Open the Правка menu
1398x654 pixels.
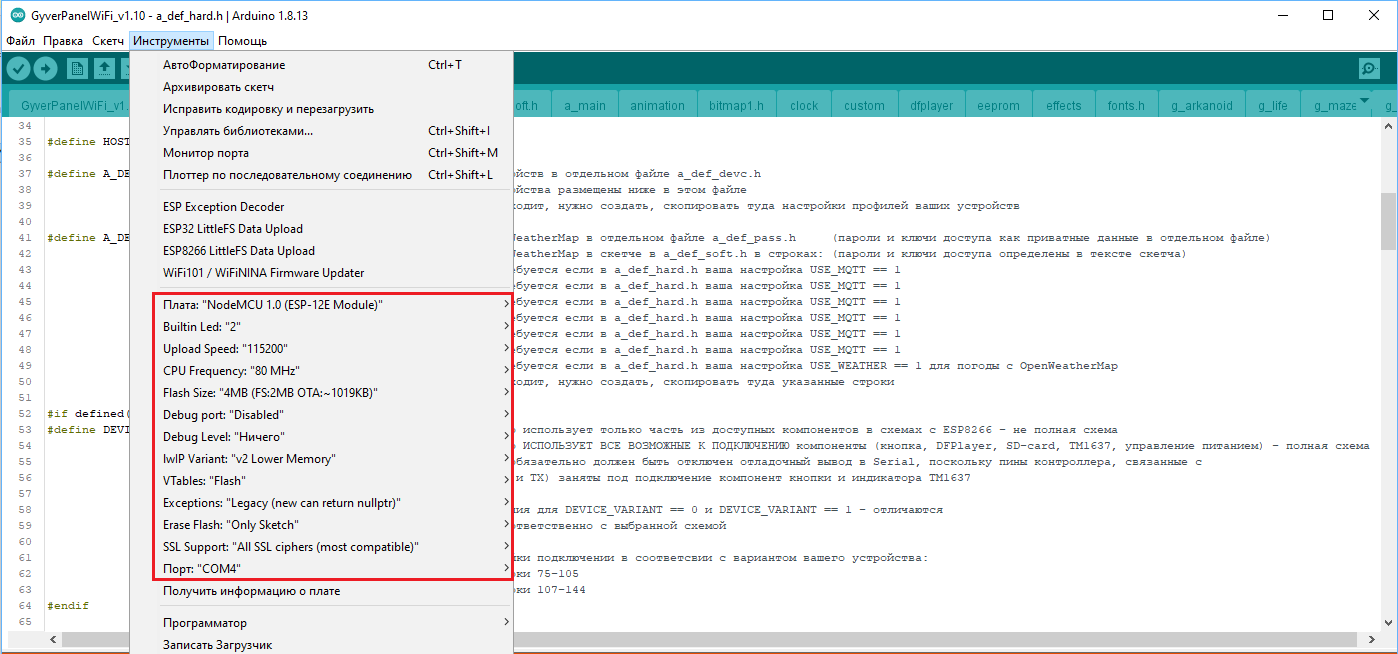coord(63,41)
